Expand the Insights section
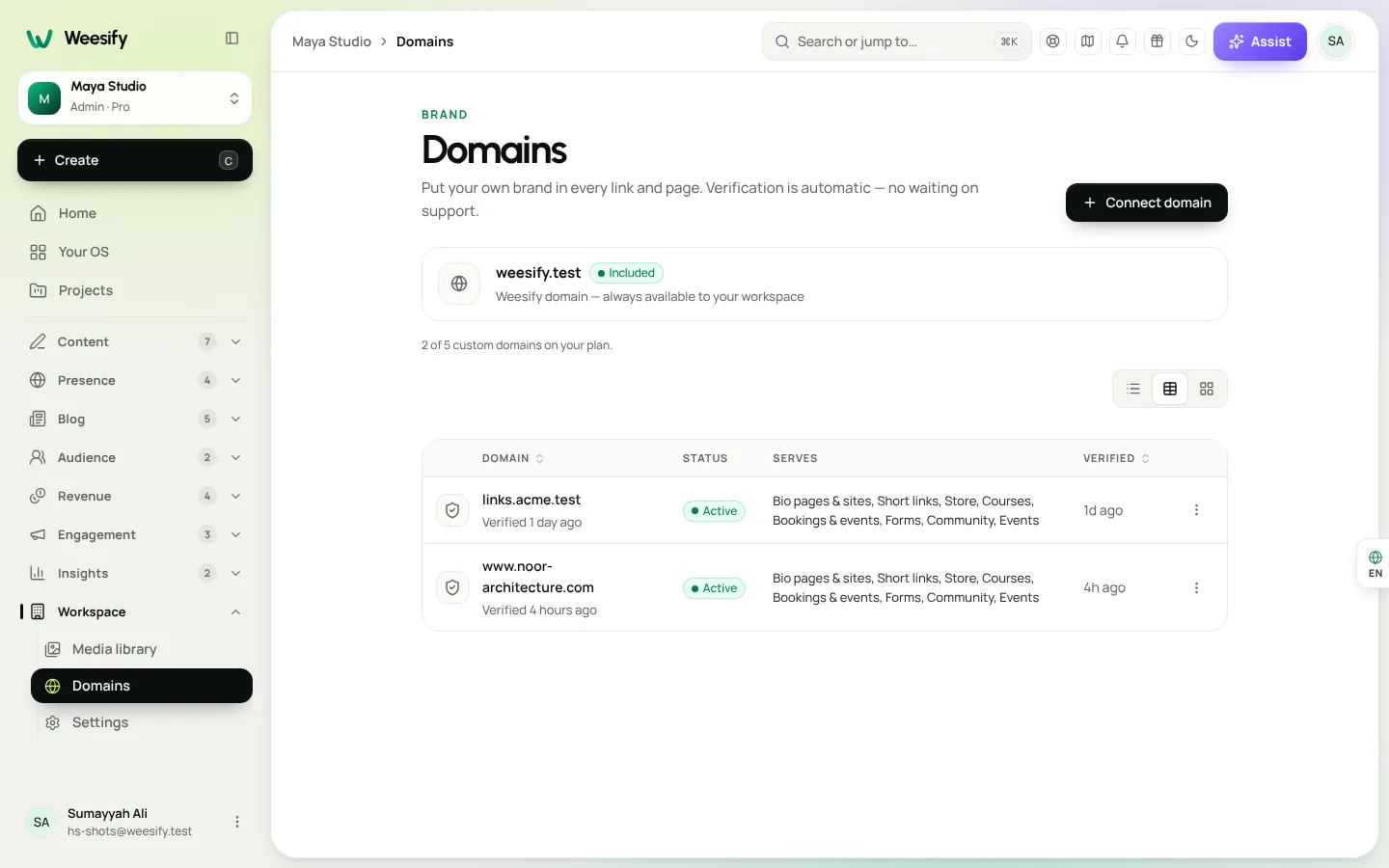1389x868 pixels. [x=135, y=573]
